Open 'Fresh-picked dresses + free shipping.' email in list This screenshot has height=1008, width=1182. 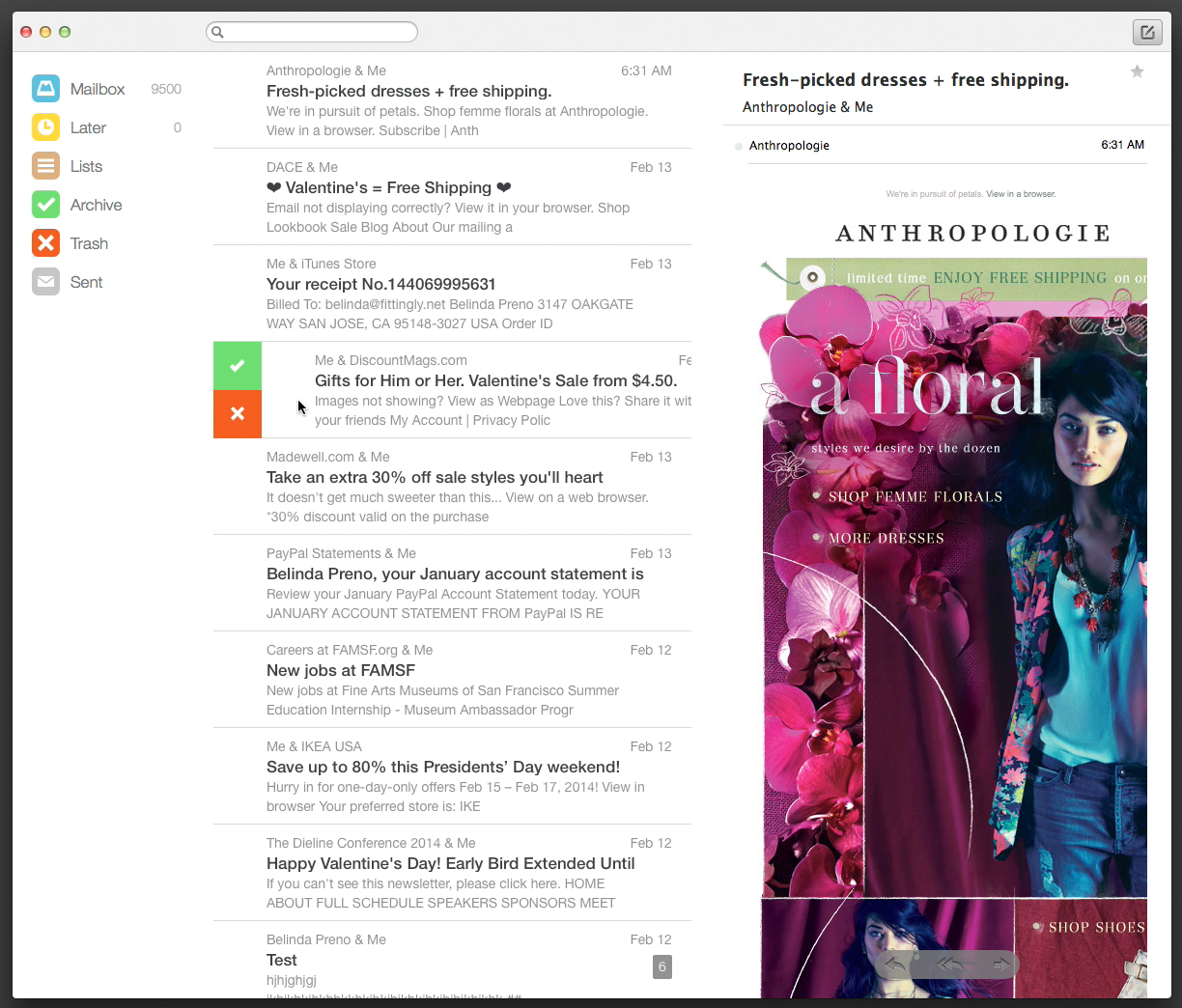452,100
